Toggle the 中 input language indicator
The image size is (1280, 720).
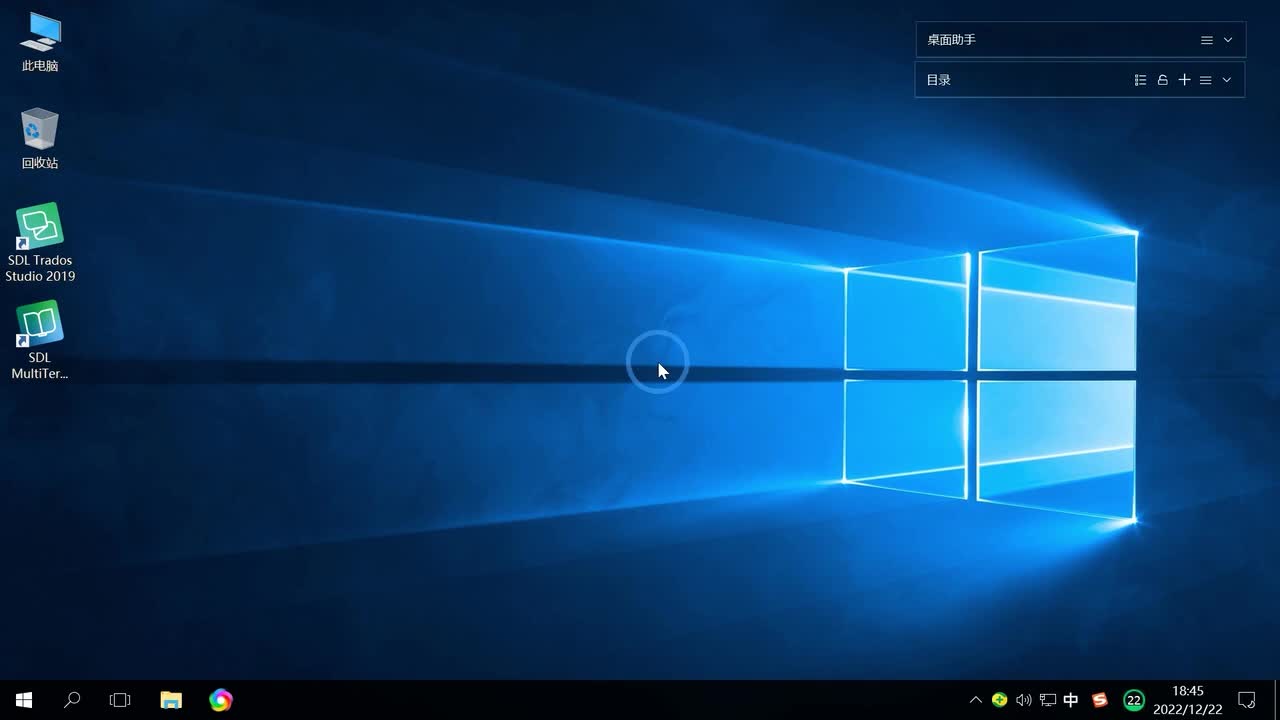(1071, 700)
